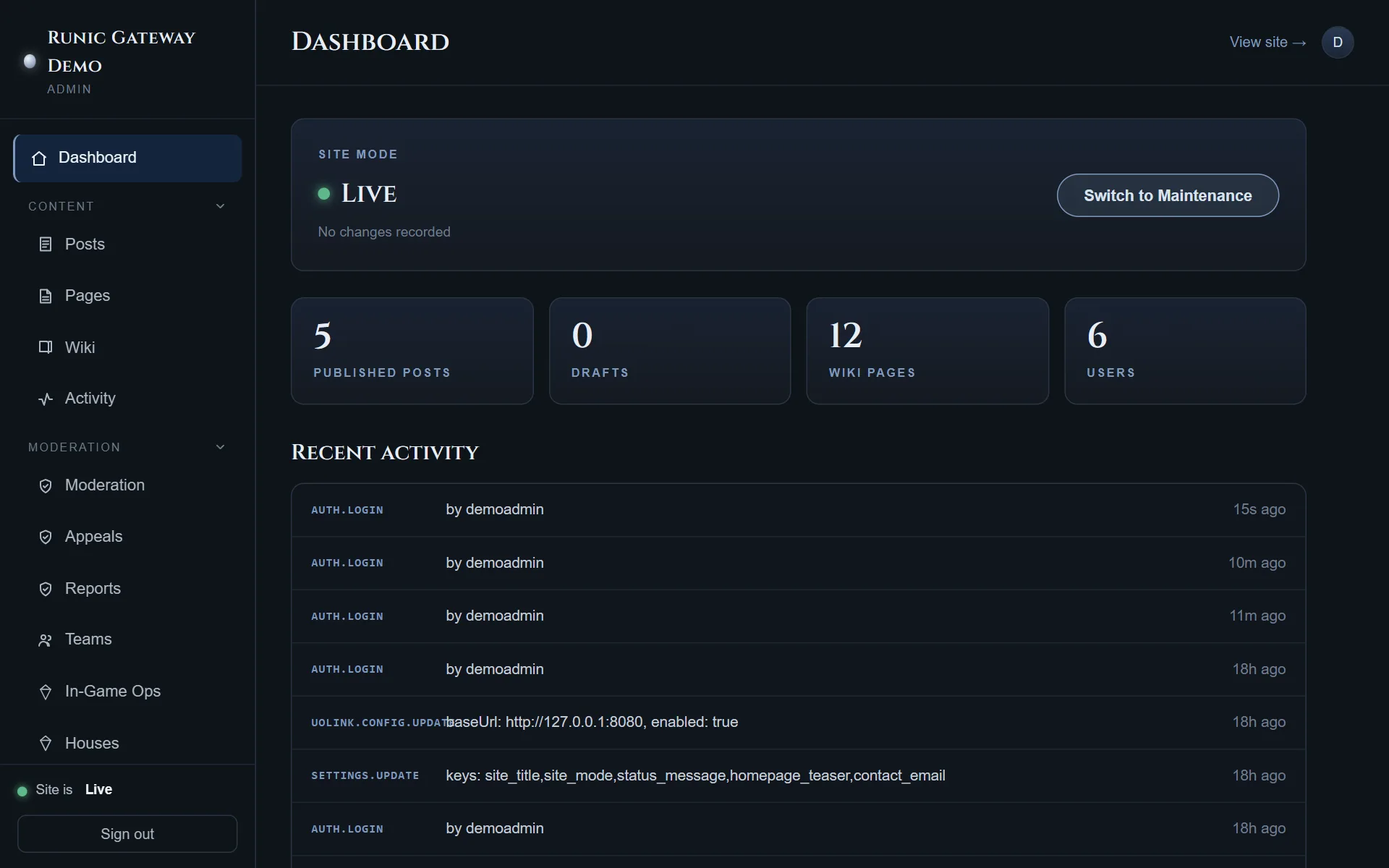The width and height of the screenshot is (1389, 868).
Task: Click the Dashboard home icon
Action: [x=40, y=158]
